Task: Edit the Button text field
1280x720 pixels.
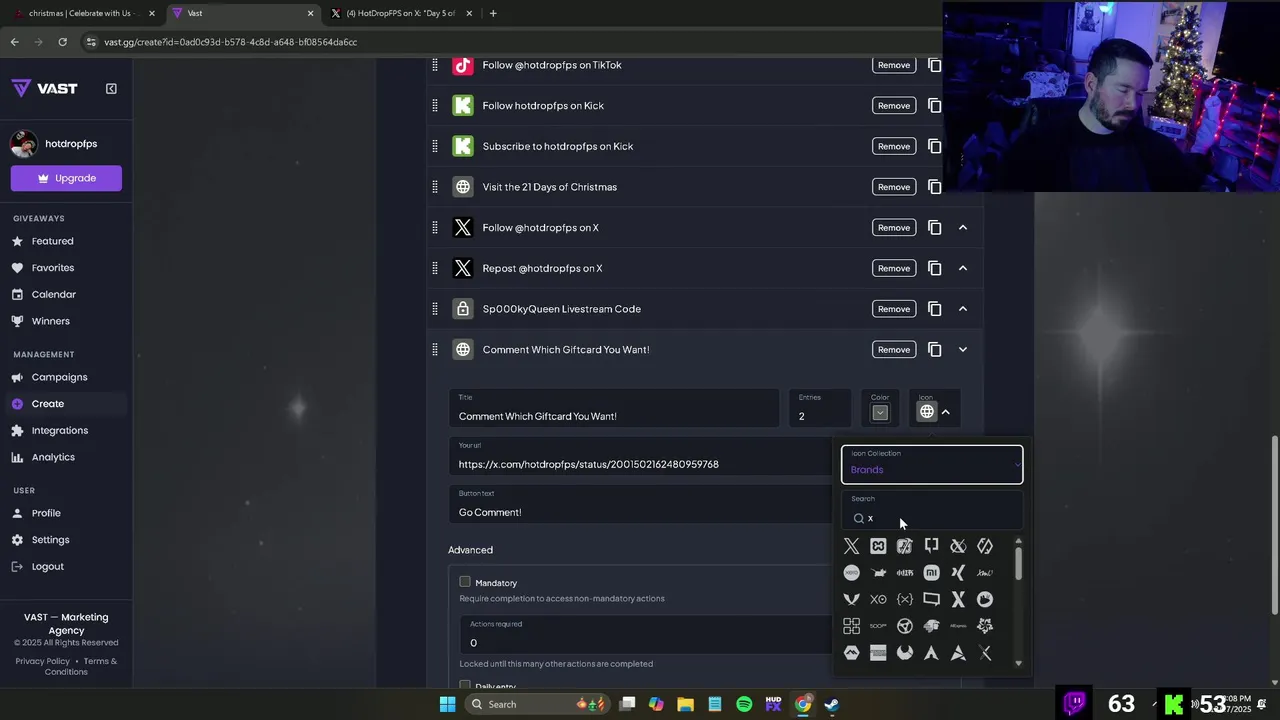Action: [639, 505]
